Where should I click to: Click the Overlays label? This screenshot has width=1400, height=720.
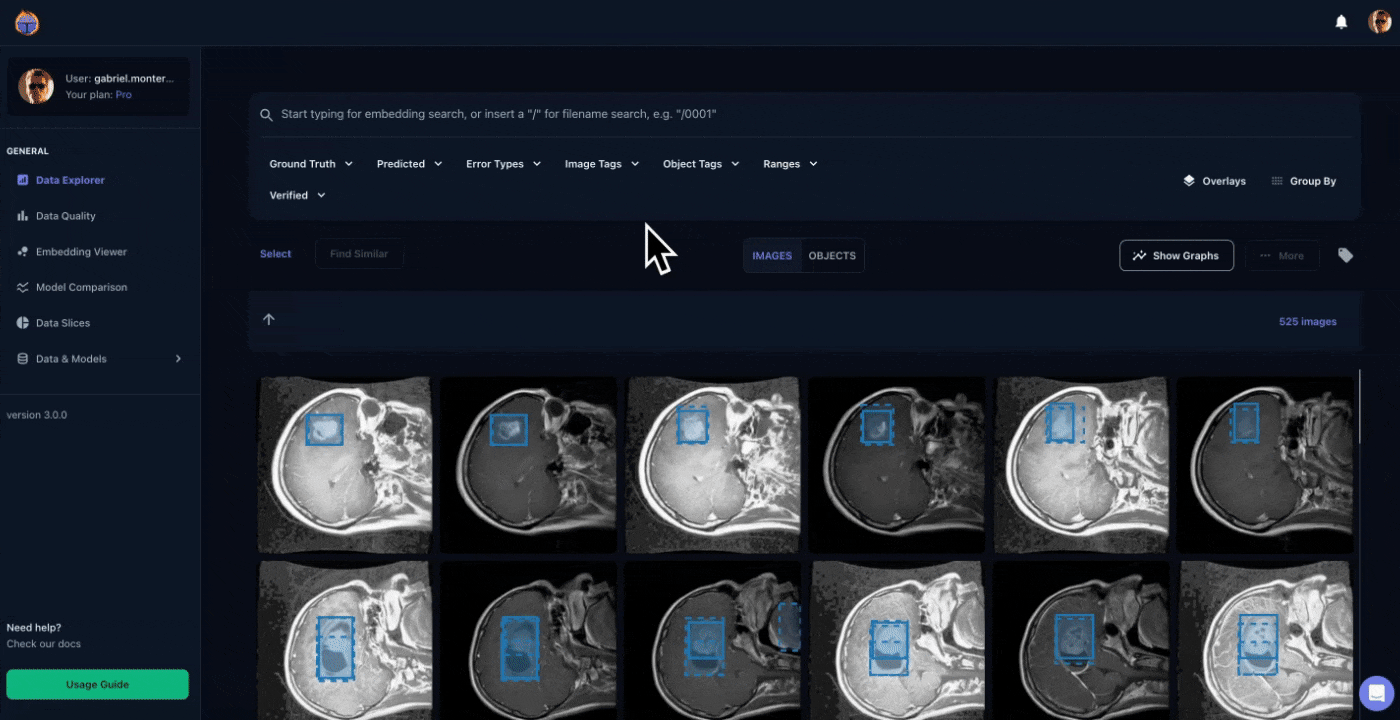[1224, 182]
